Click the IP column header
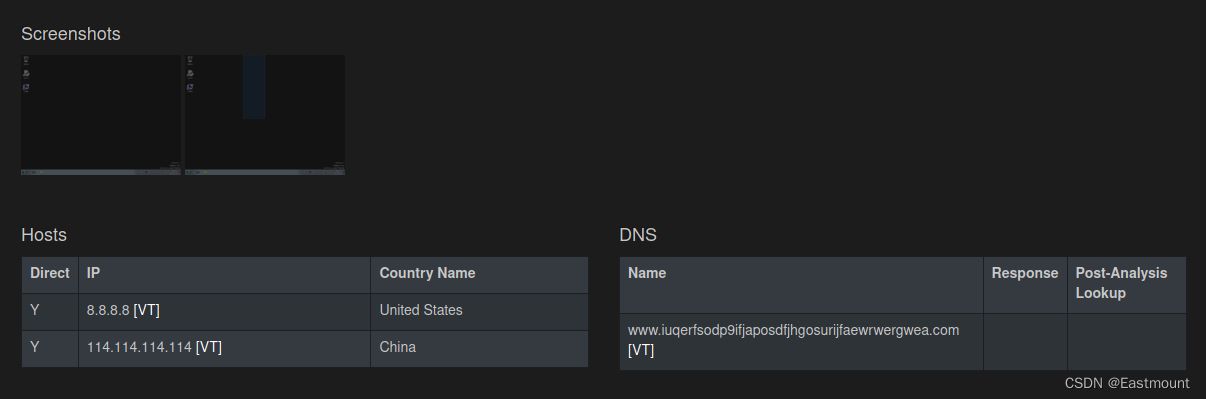Viewport: 1206px width, 399px height. click(x=93, y=273)
